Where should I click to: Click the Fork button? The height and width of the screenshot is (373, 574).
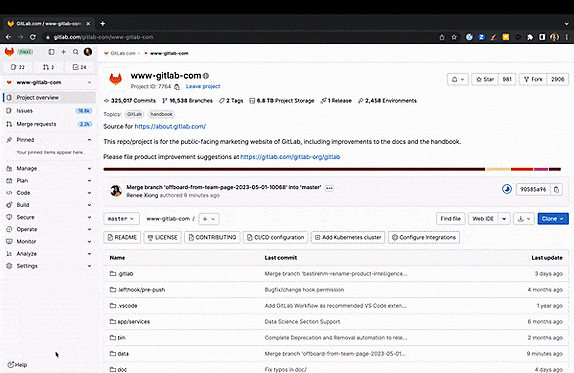tap(533, 79)
